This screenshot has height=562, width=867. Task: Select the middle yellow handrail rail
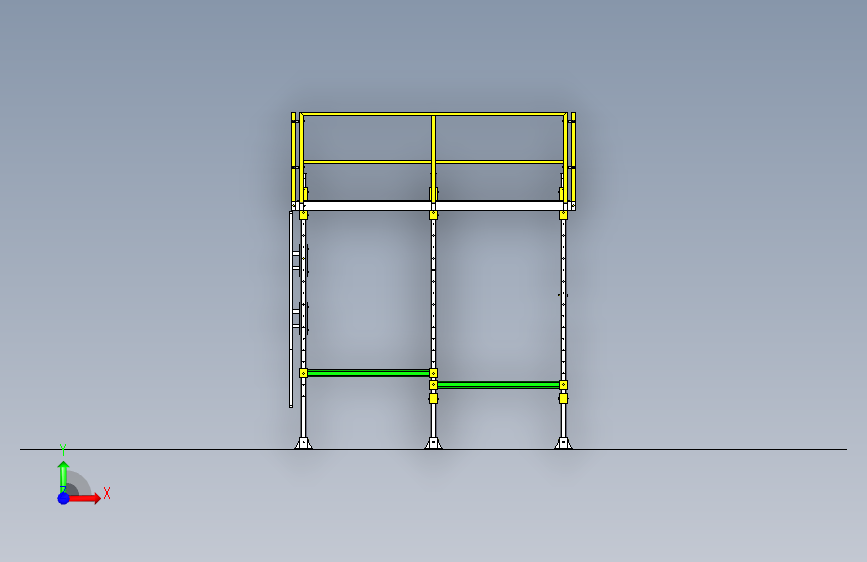click(x=434, y=162)
